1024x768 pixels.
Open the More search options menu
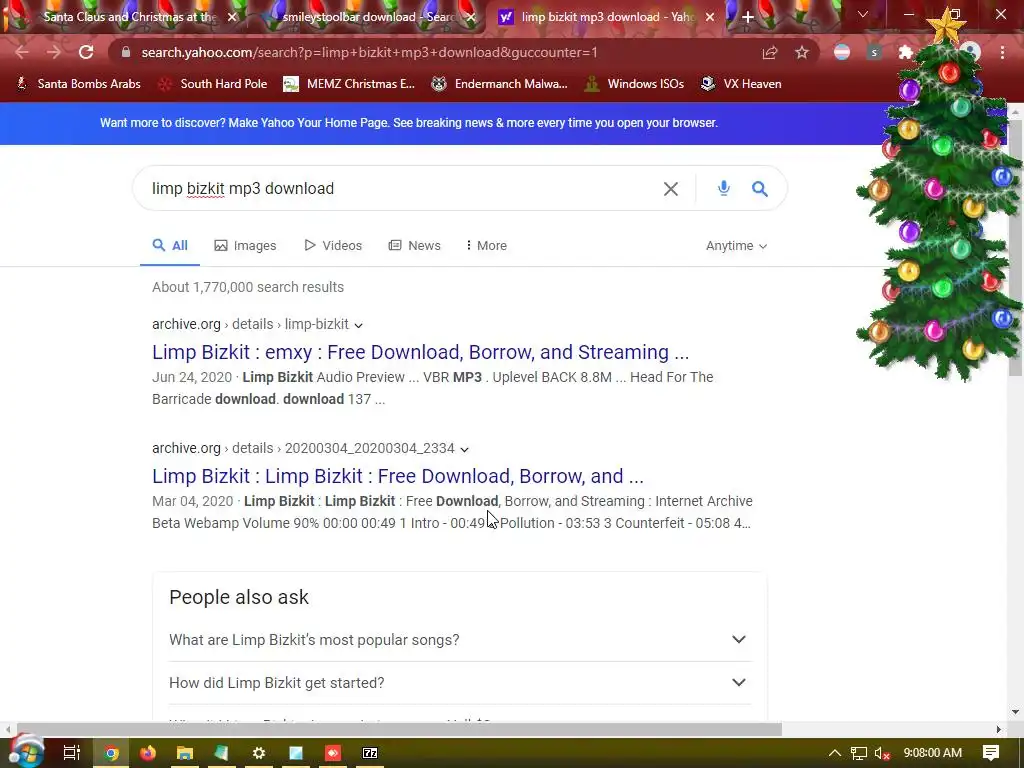487,246
